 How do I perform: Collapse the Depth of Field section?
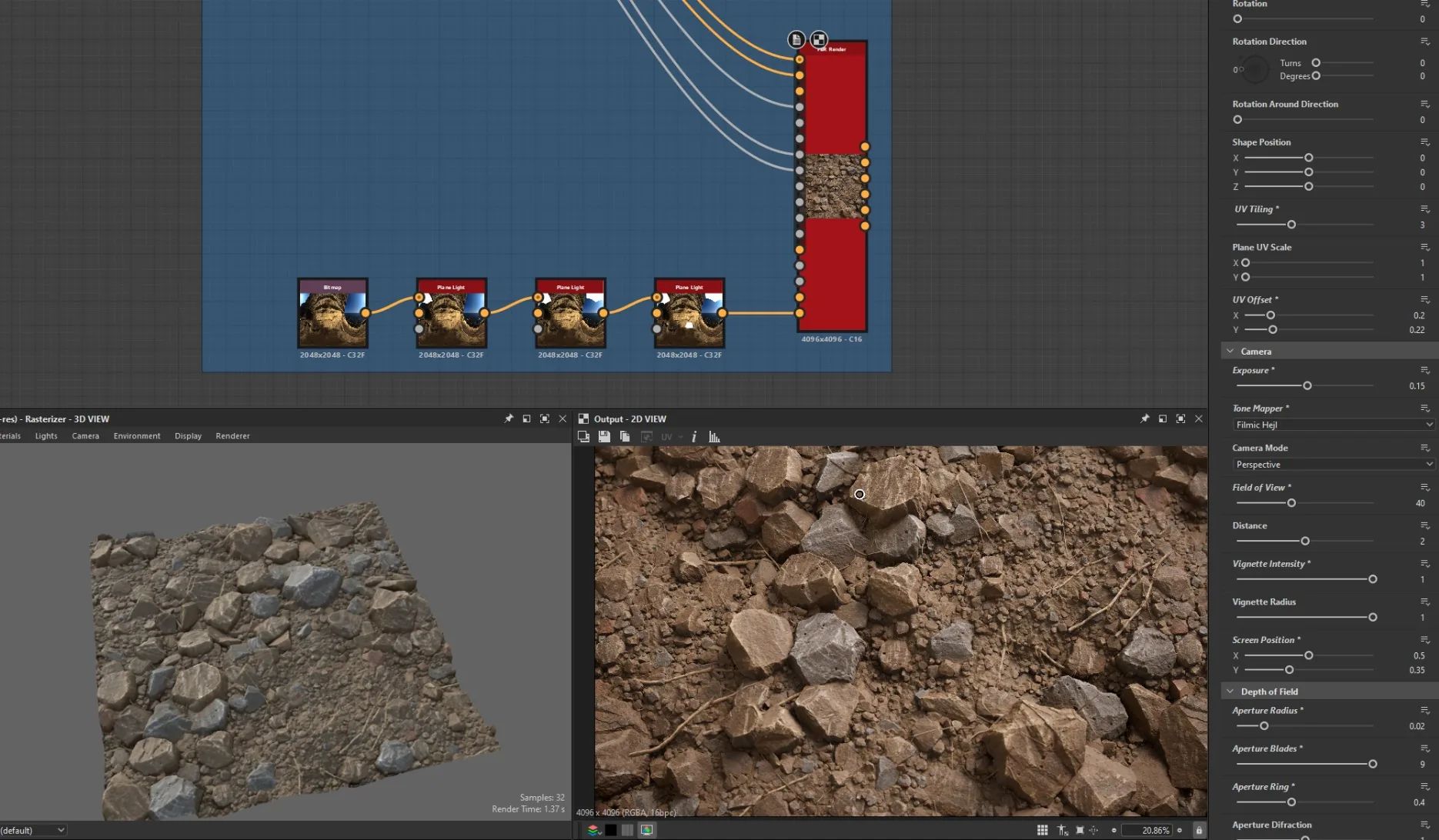1230,692
